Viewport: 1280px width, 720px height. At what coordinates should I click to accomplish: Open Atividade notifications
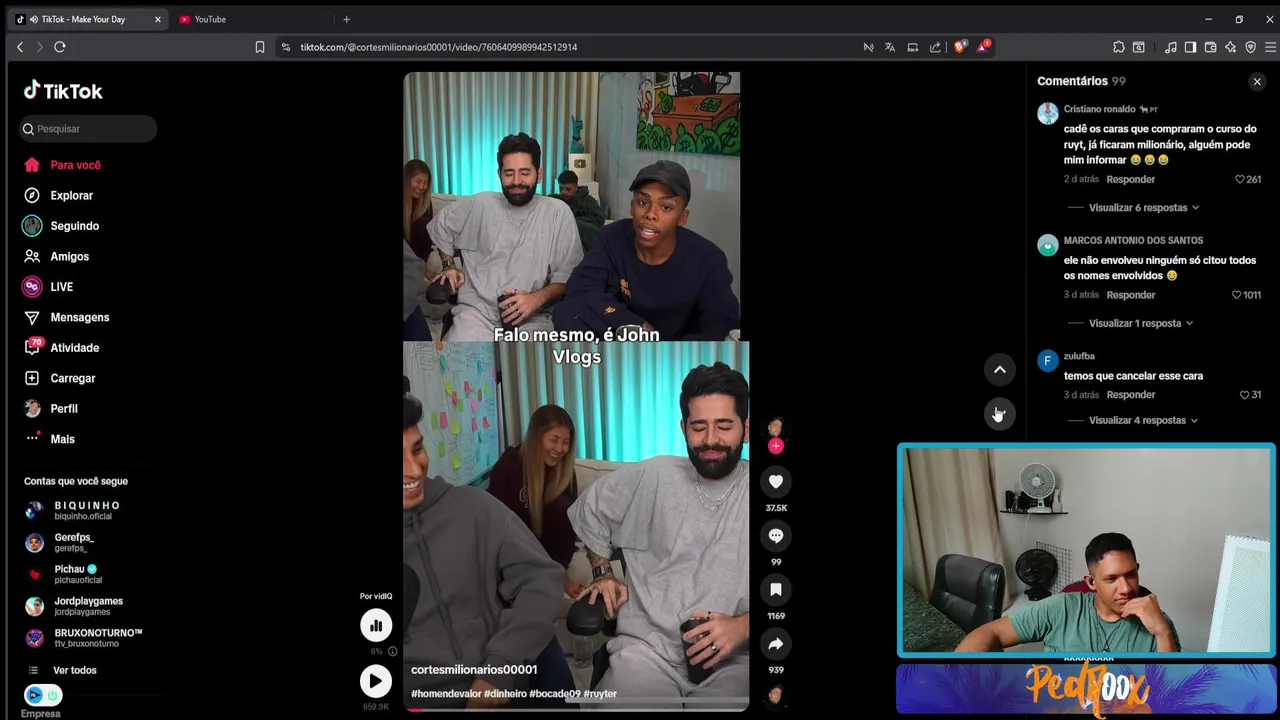pos(61,348)
